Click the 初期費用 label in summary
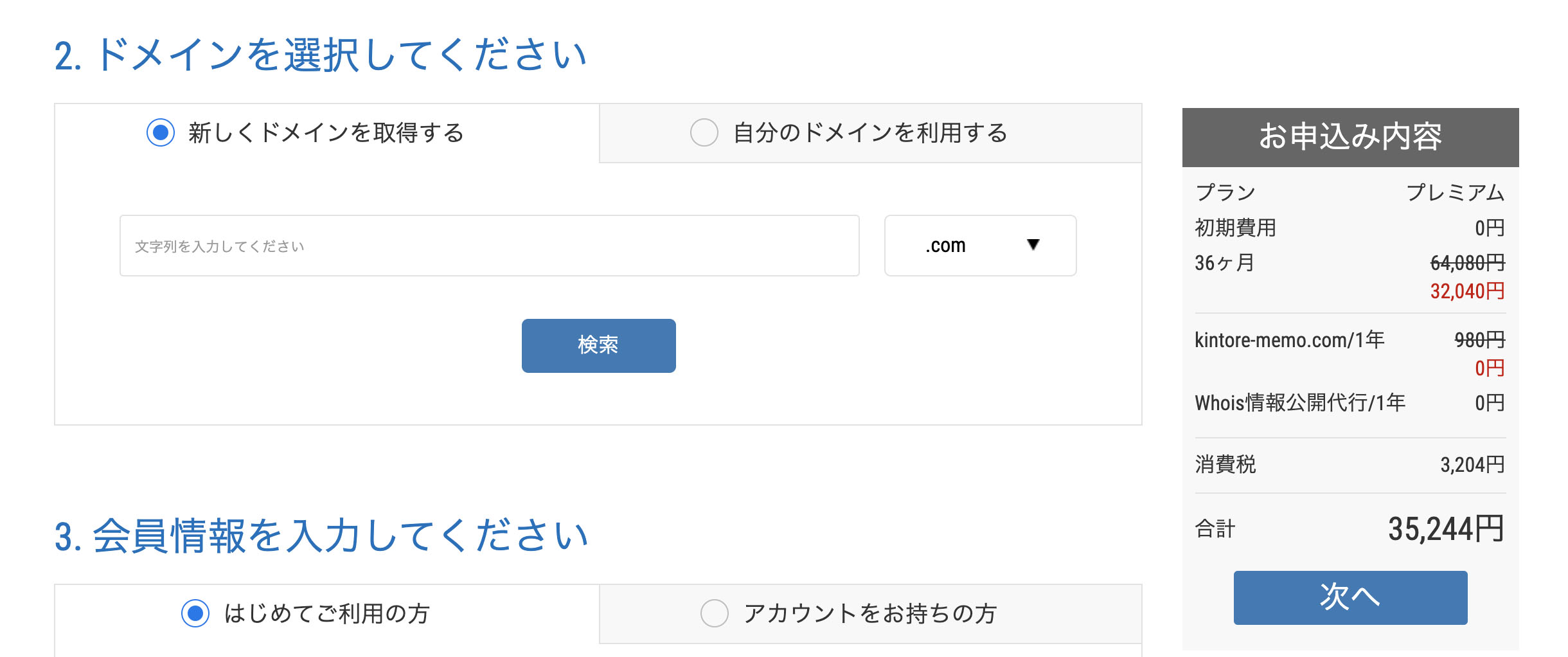This screenshot has height=657, width=1568. [1235, 228]
